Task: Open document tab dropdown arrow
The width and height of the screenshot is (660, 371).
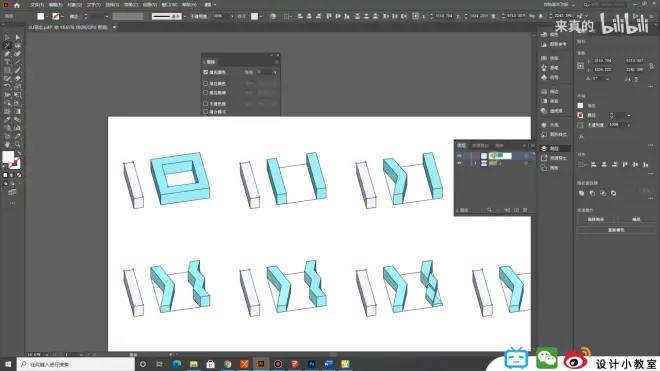Action: point(114,27)
